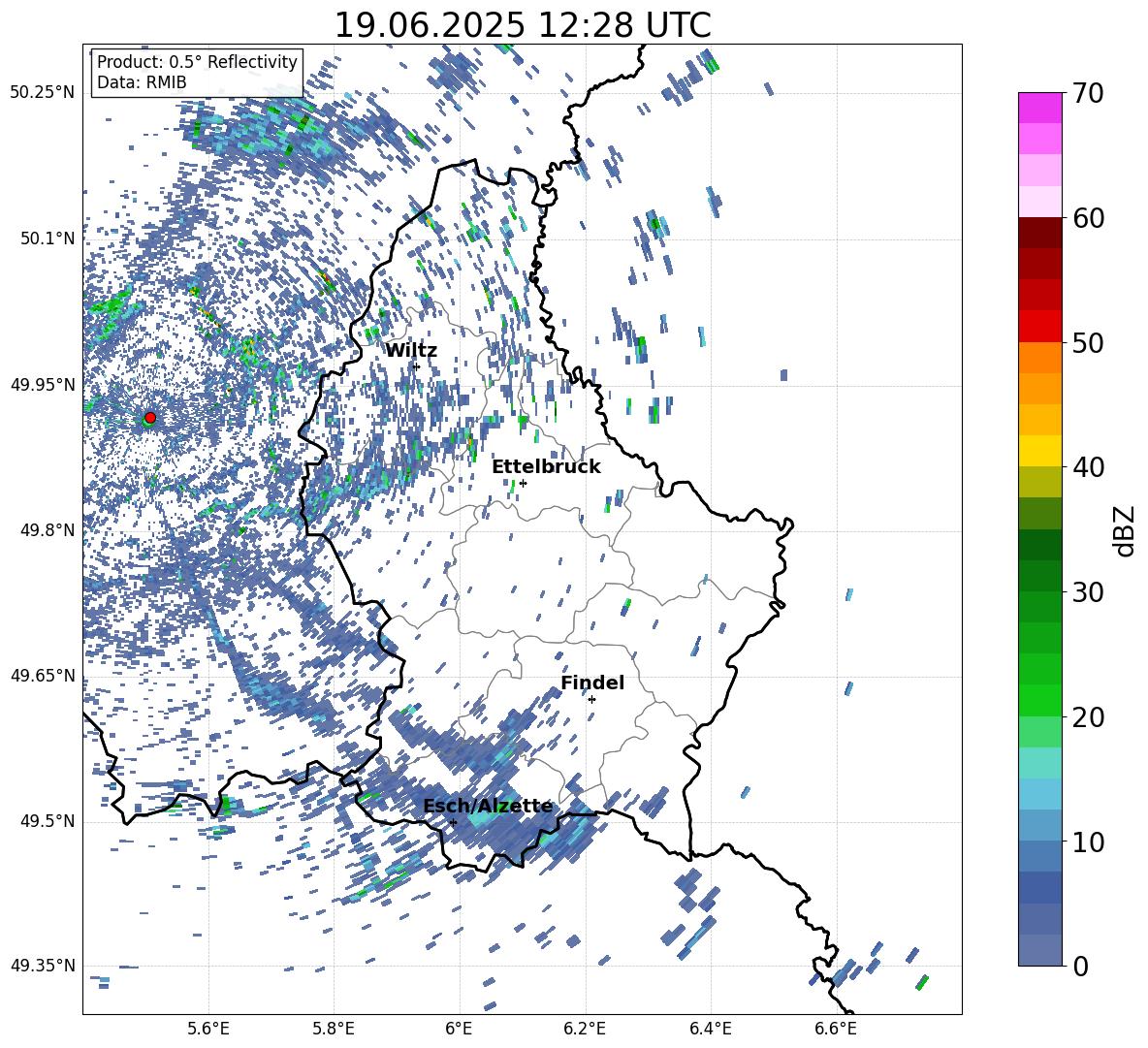1148x1048 pixels.
Task: Click the dark maroon colorbar band below 60
Action: tap(1039, 233)
